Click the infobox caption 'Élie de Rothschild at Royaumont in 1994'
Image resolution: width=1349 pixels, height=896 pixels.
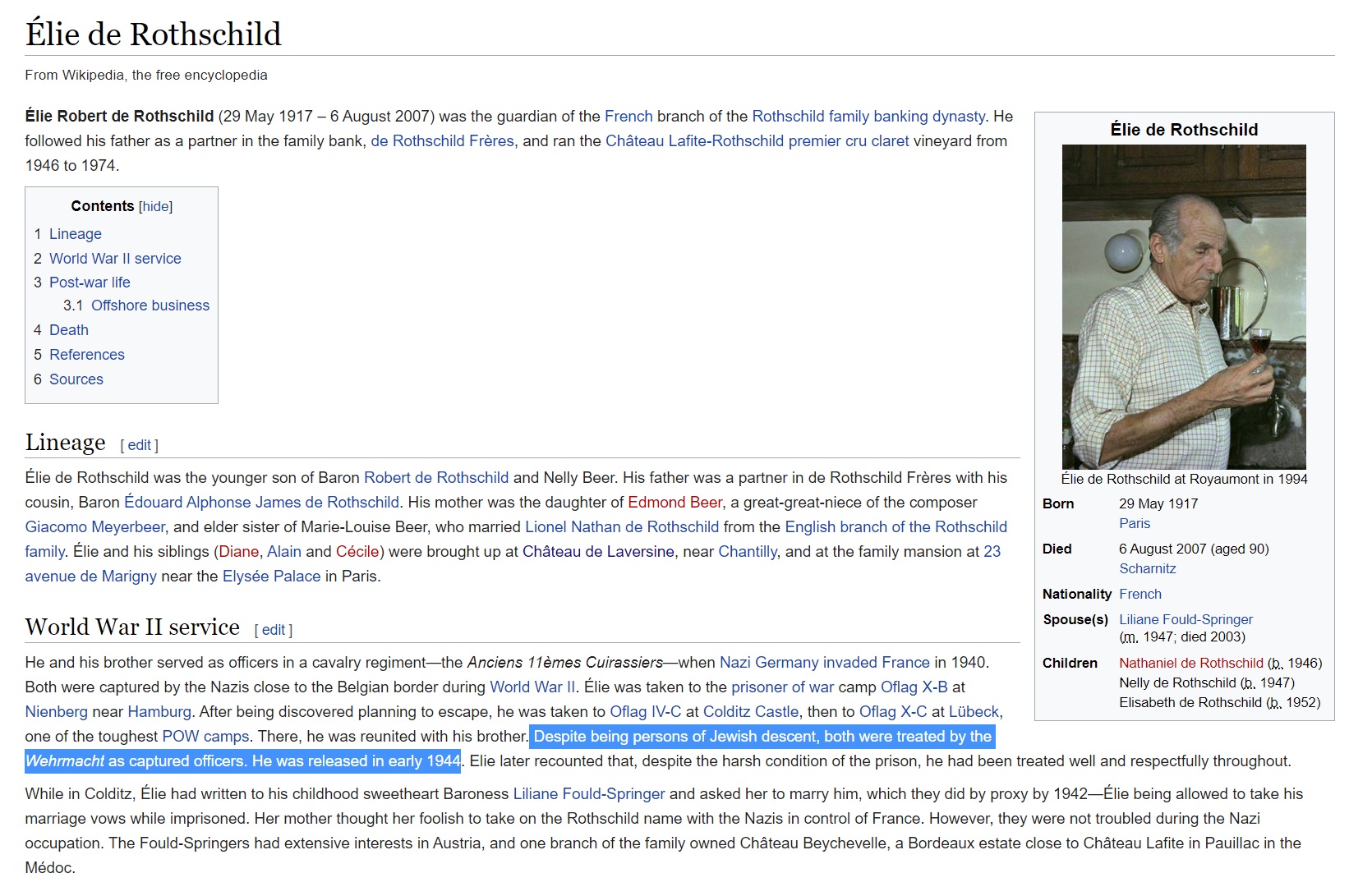pyautogui.click(x=1184, y=480)
